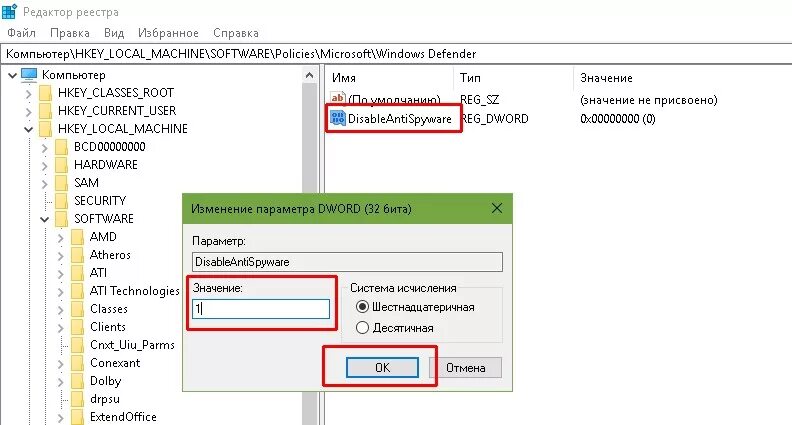Click the AMD folder icon
Image resolution: width=792 pixels, height=425 pixels.
coord(77,237)
